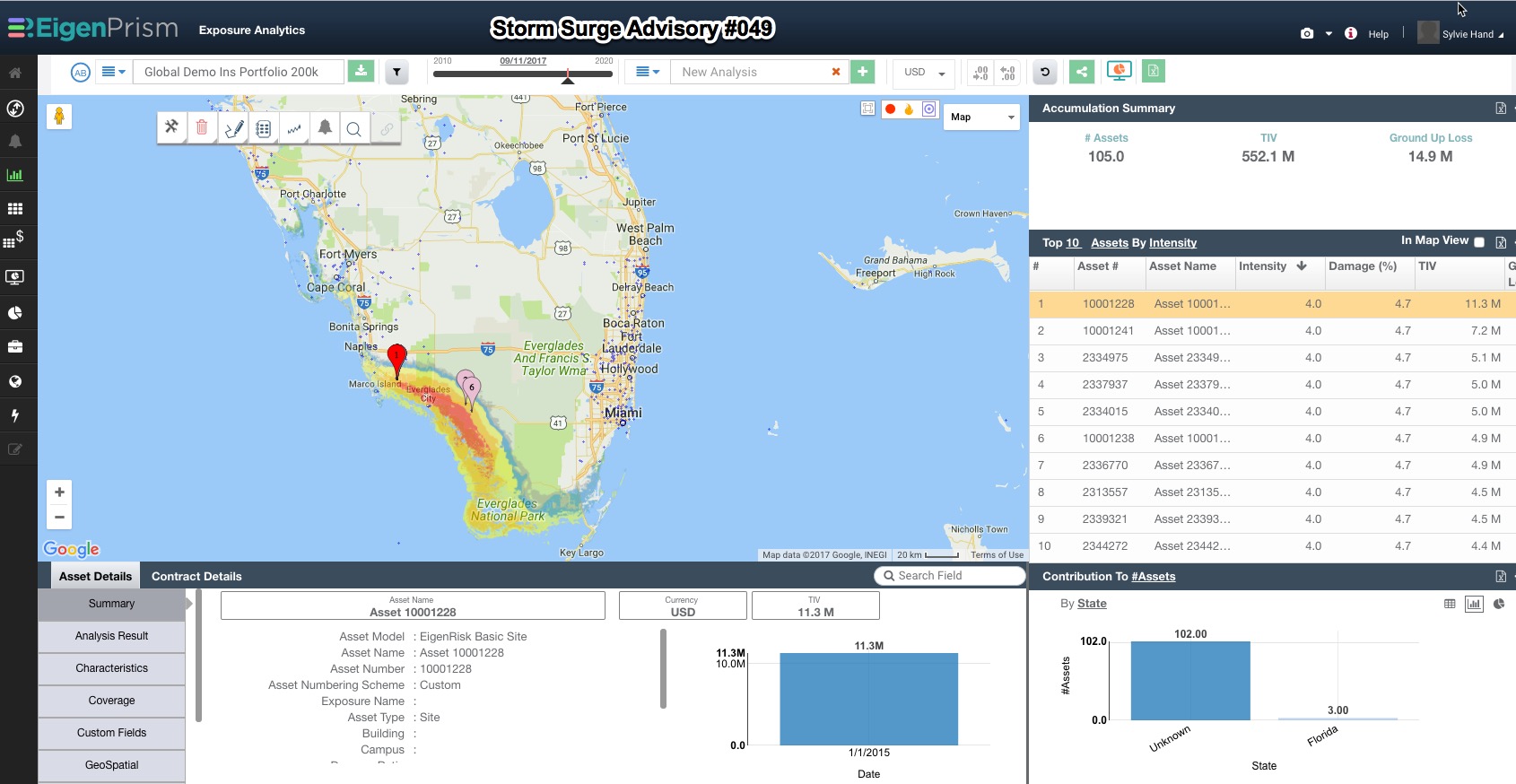Viewport: 1516px width, 784px height.
Task: Select the draw pencil map tool
Action: tap(233, 128)
